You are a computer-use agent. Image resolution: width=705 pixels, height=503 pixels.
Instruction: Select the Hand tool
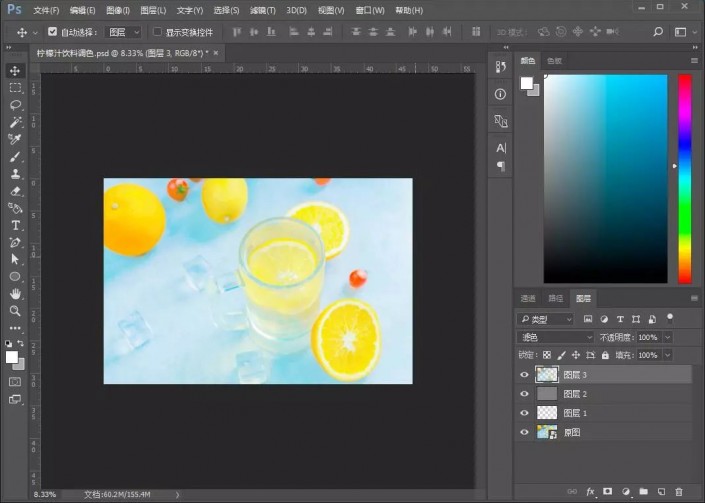pyautogui.click(x=15, y=294)
